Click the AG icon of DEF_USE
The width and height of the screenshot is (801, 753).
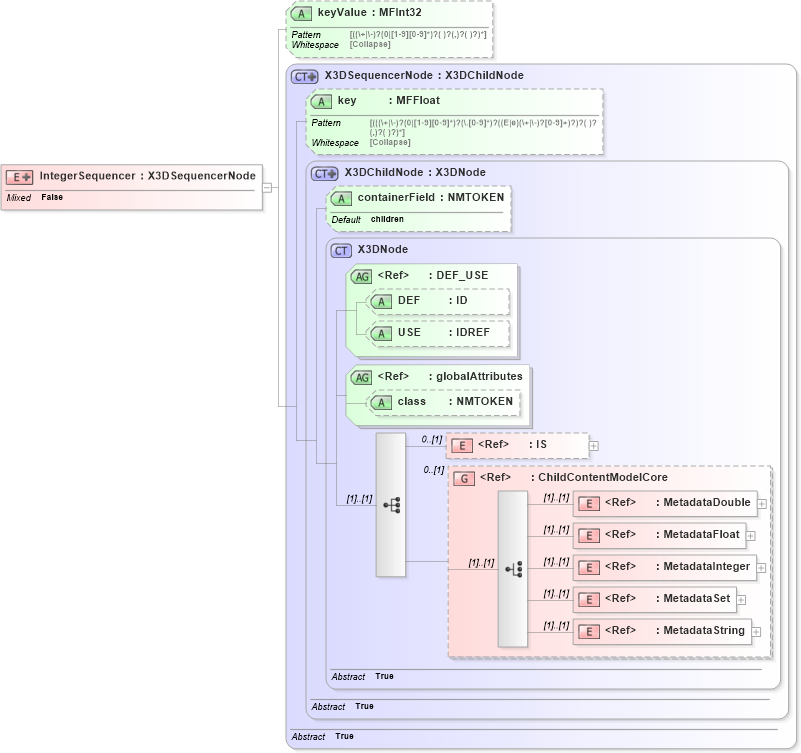pos(362,276)
